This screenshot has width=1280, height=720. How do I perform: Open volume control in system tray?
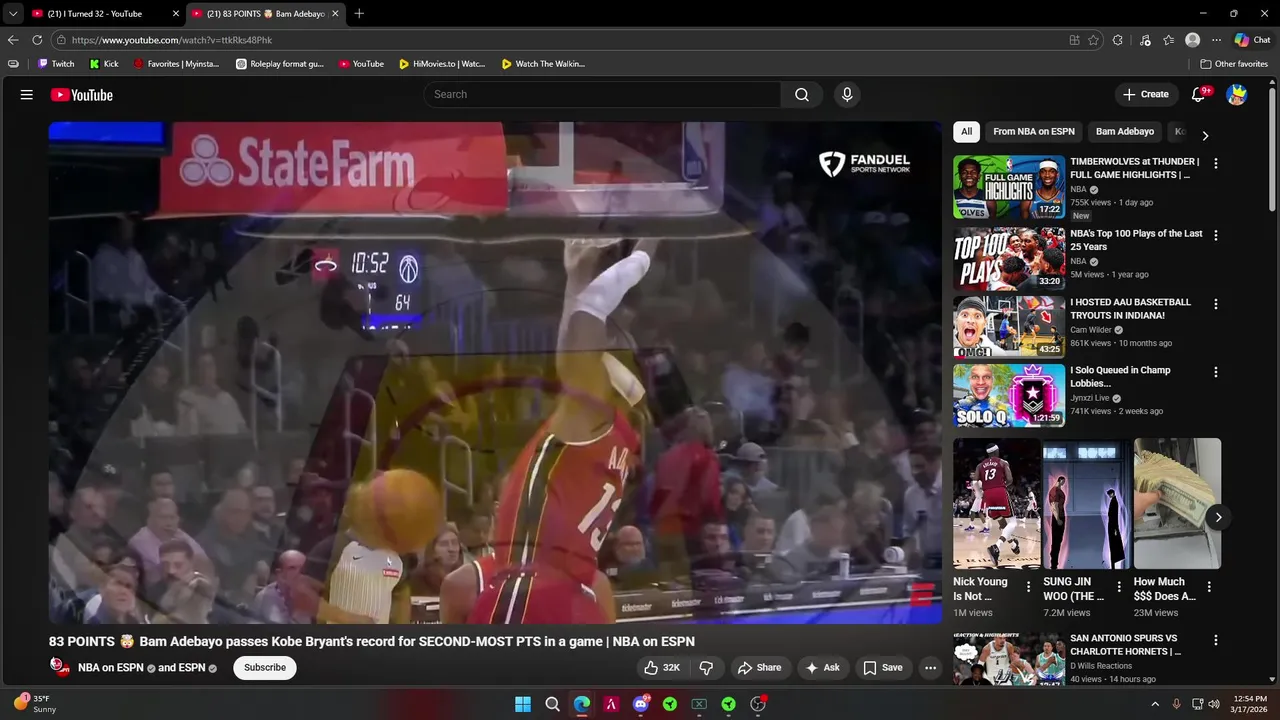pos(1214,704)
